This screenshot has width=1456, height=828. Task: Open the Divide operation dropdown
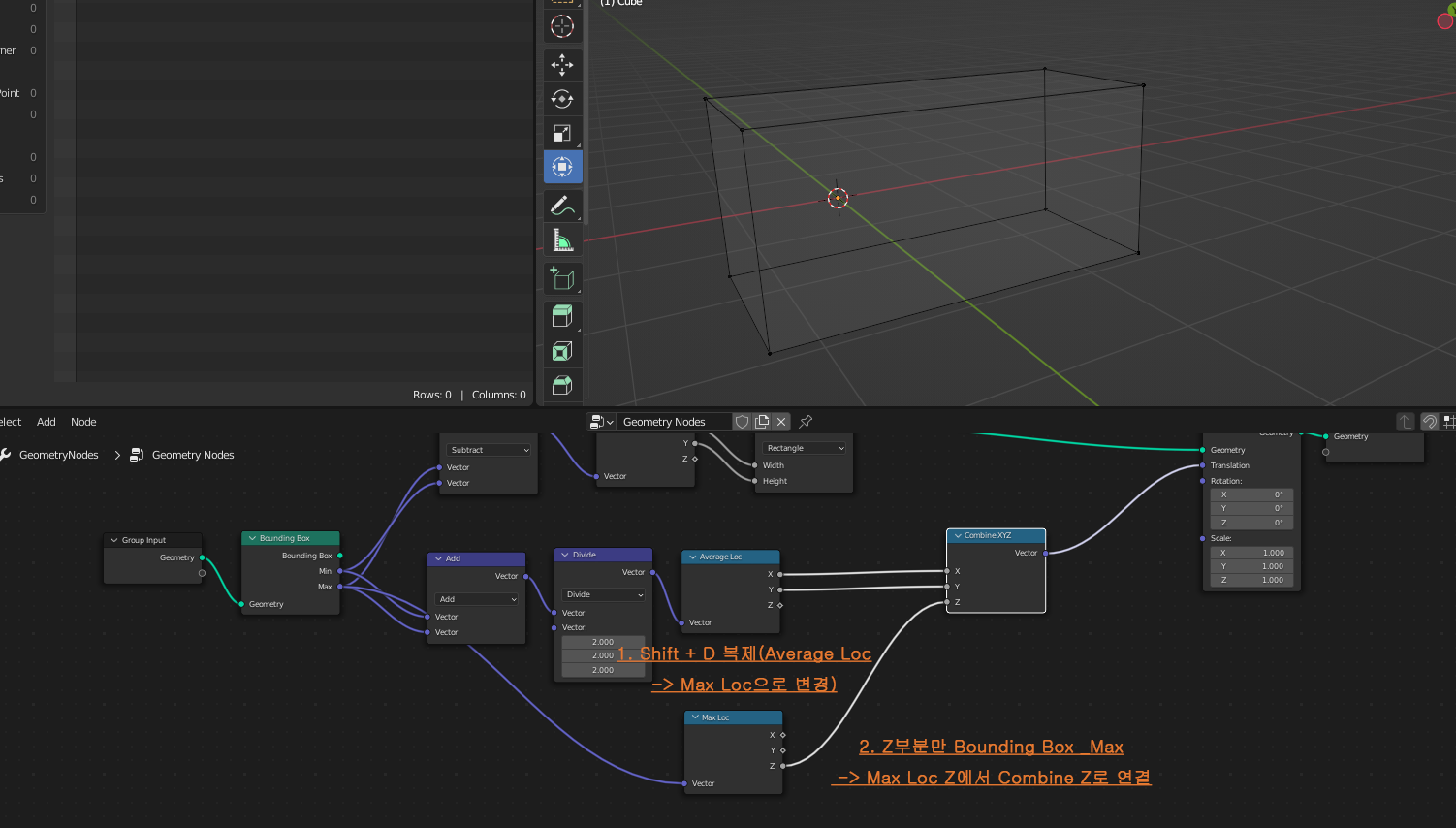pos(604,594)
